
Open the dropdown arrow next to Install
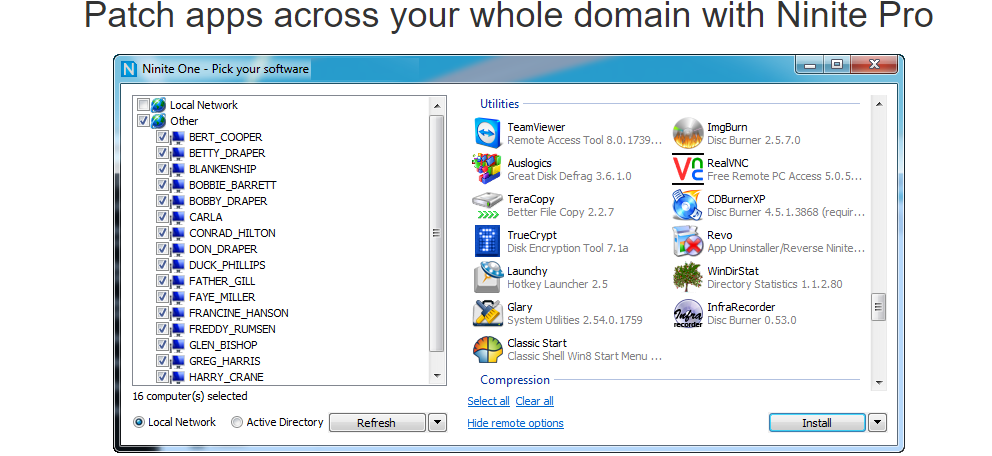(x=877, y=422)
